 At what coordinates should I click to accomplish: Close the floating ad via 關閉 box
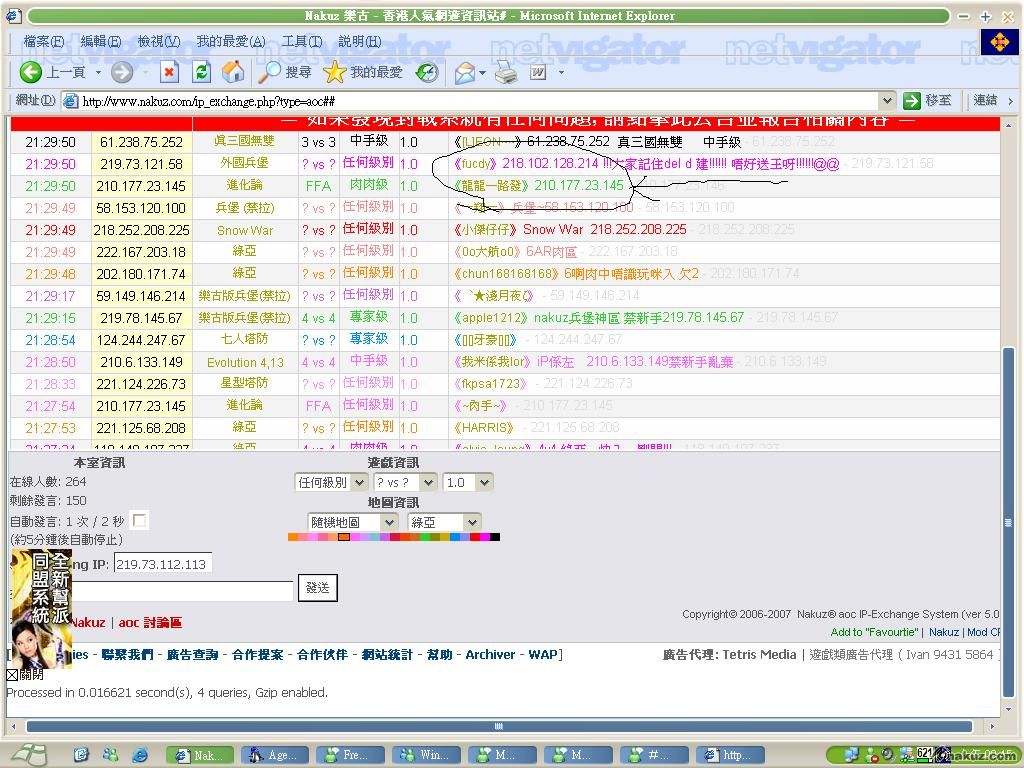(12, 675)
